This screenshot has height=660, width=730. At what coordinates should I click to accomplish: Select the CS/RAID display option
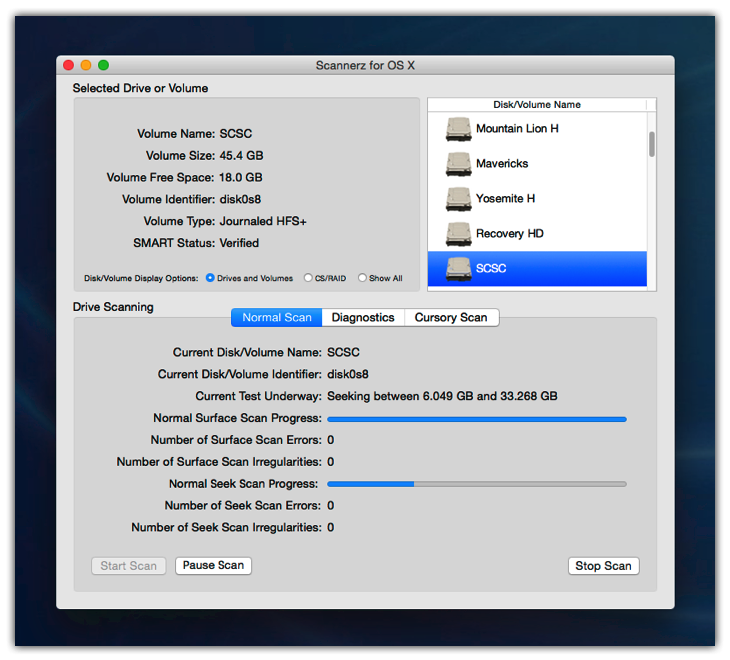click(x=308, y=278)
